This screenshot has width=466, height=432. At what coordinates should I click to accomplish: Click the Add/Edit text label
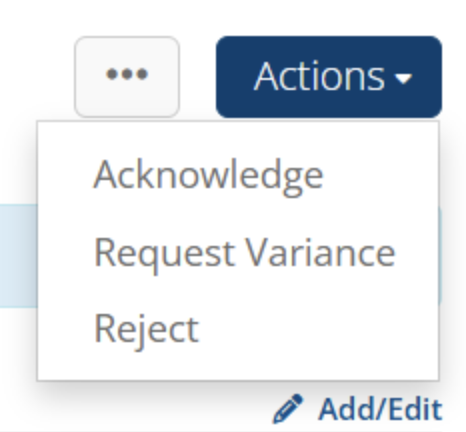(380, 409)
